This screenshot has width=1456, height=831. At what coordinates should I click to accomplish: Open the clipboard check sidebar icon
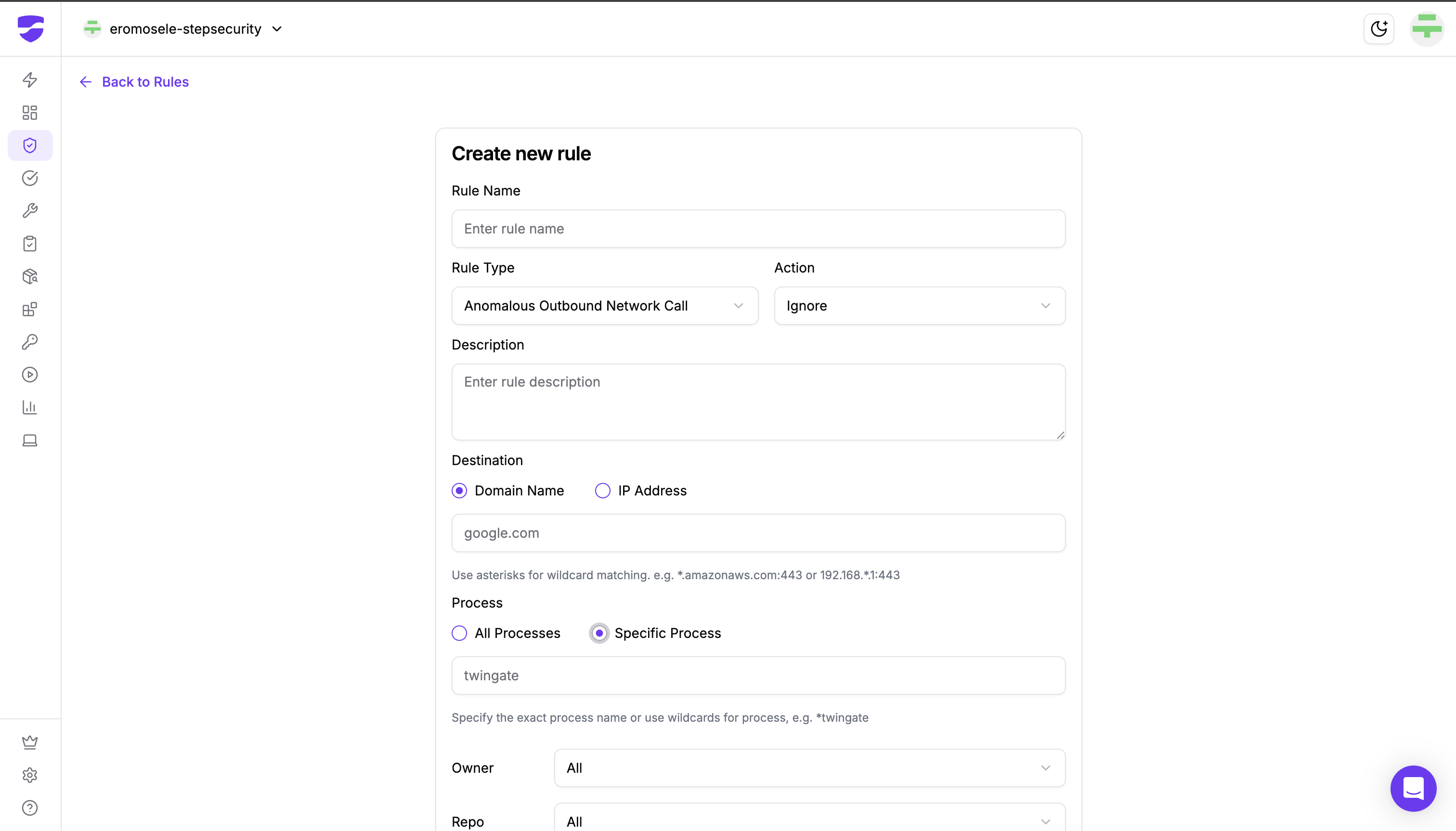[x=30, y=244]
